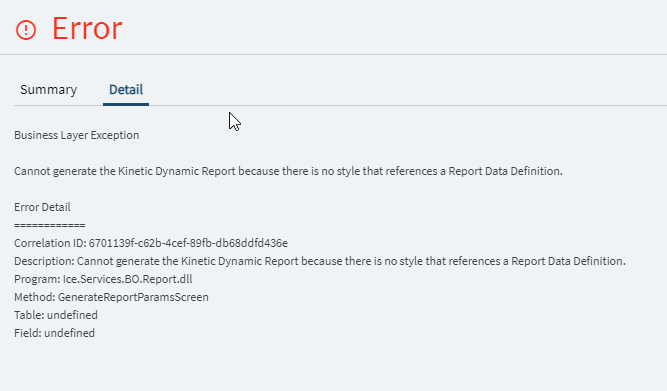
Task: Click the Ice.Services.BO.Report.dll text
Action: (128, 279)
